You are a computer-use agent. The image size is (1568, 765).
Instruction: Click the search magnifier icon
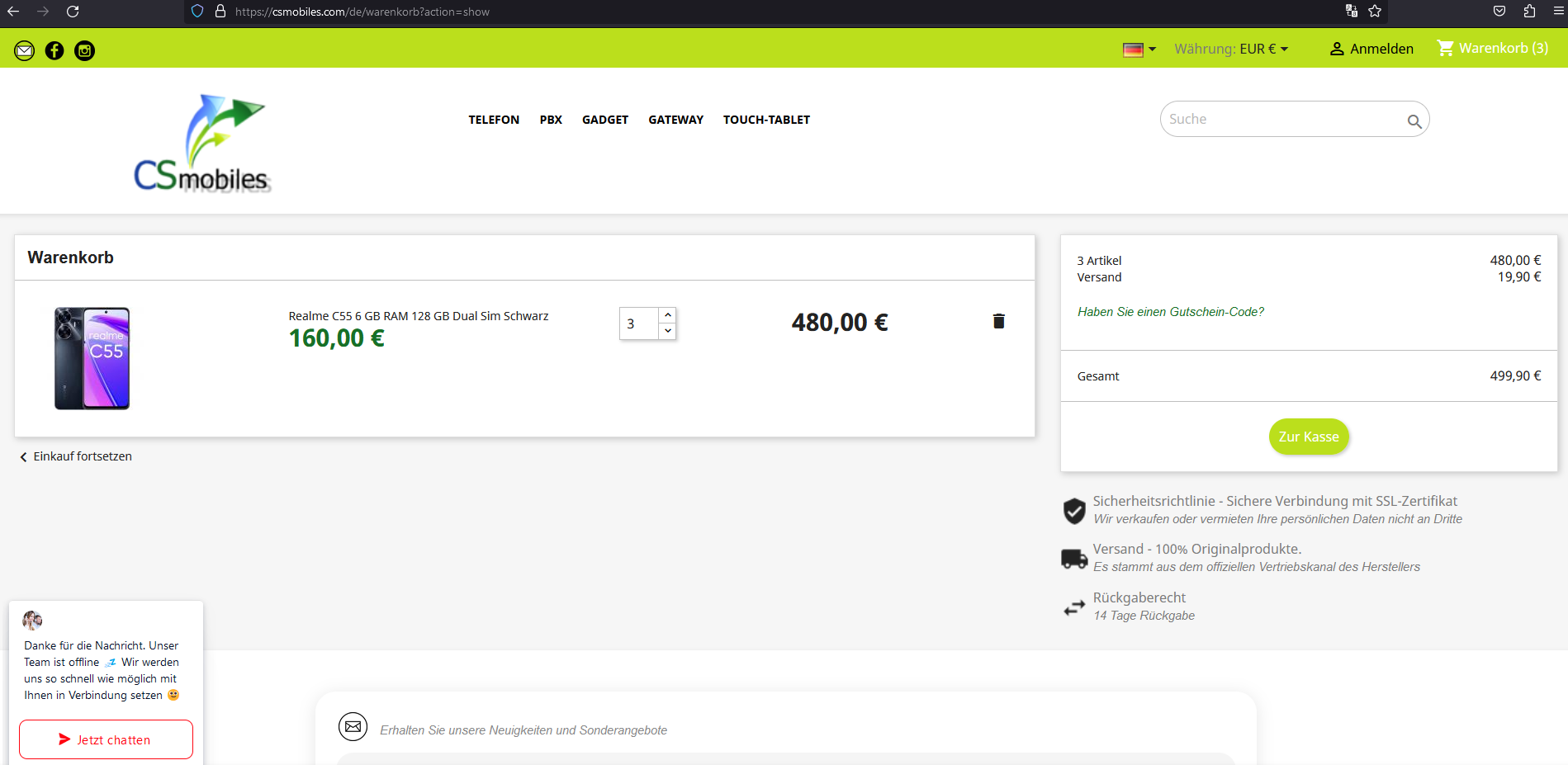[x=1414, y=121]
